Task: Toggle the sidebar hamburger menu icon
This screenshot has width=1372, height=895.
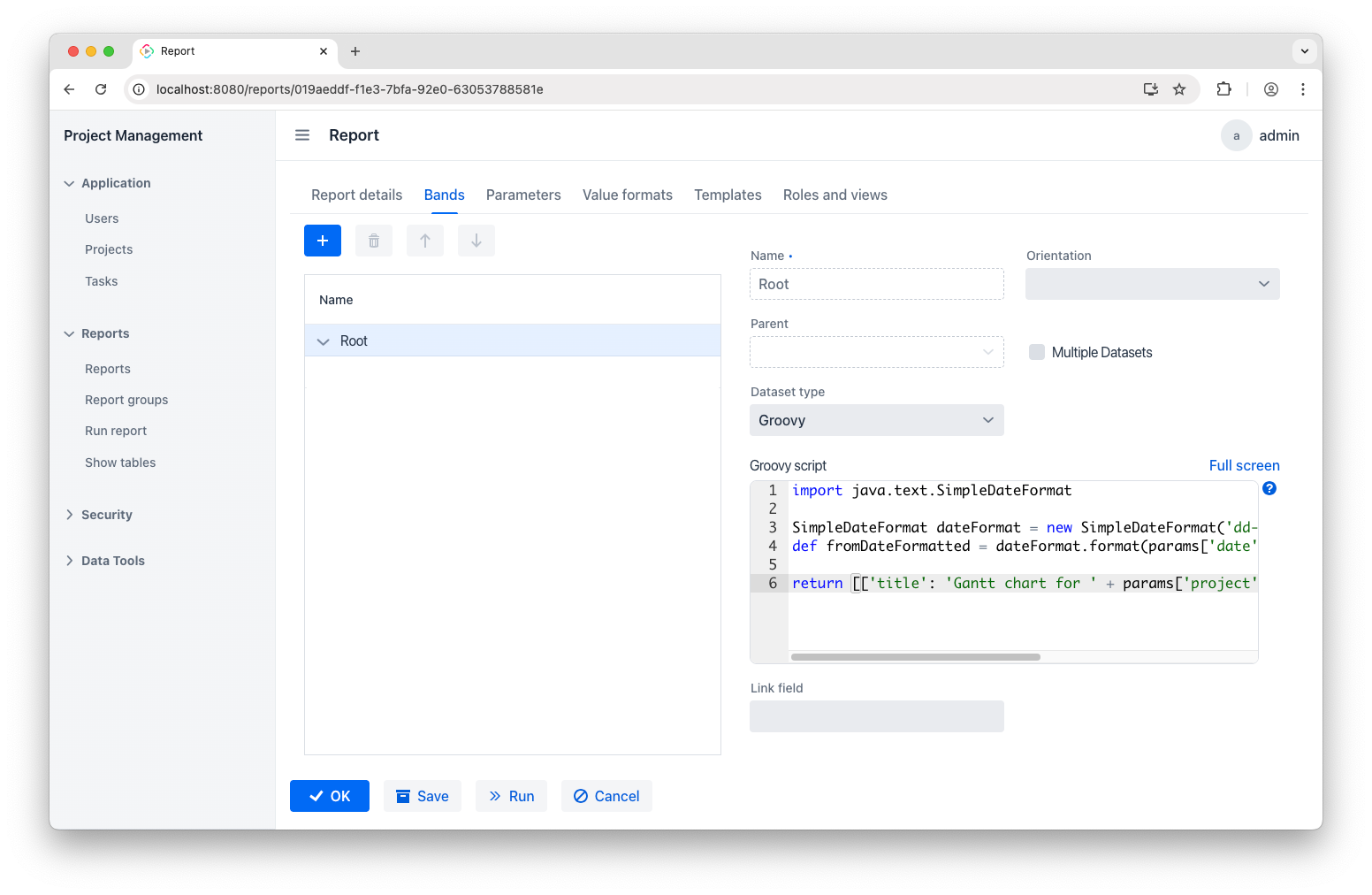Action: click(x=302, y=135)
